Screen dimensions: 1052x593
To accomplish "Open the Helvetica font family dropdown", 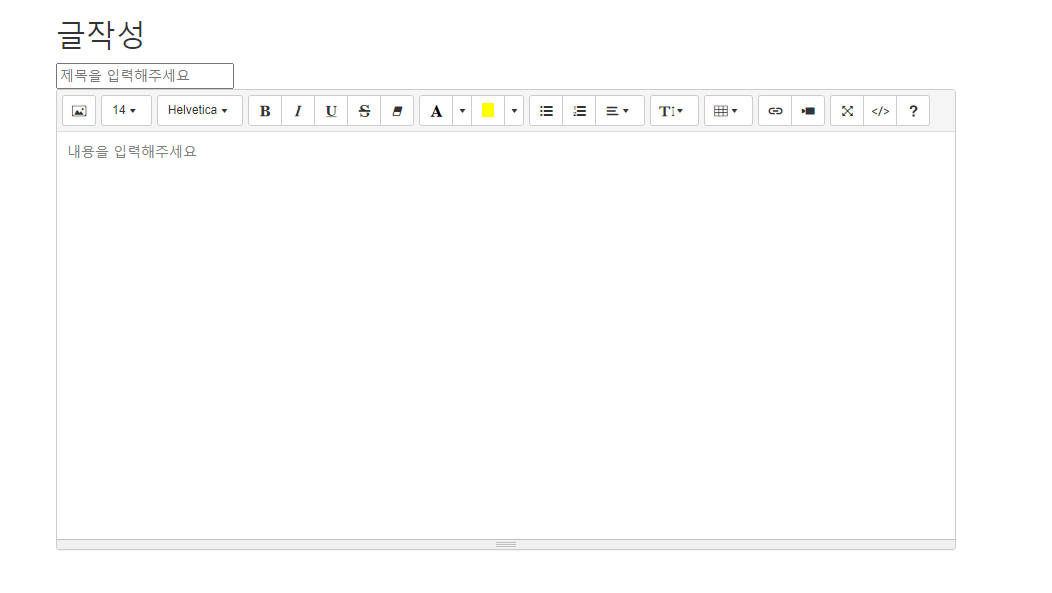I will coord(199,111).
